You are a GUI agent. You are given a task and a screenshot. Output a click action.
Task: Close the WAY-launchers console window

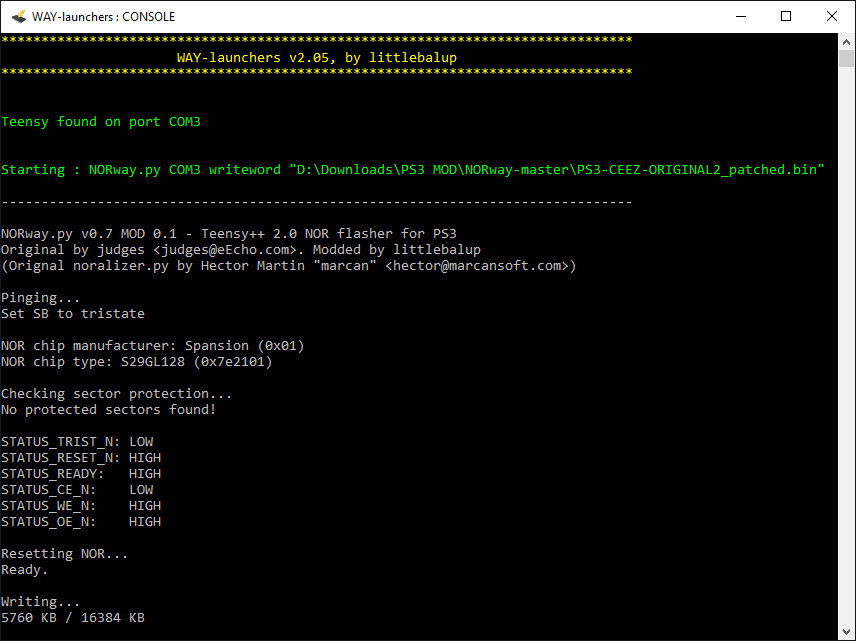[x=831, y=16]
